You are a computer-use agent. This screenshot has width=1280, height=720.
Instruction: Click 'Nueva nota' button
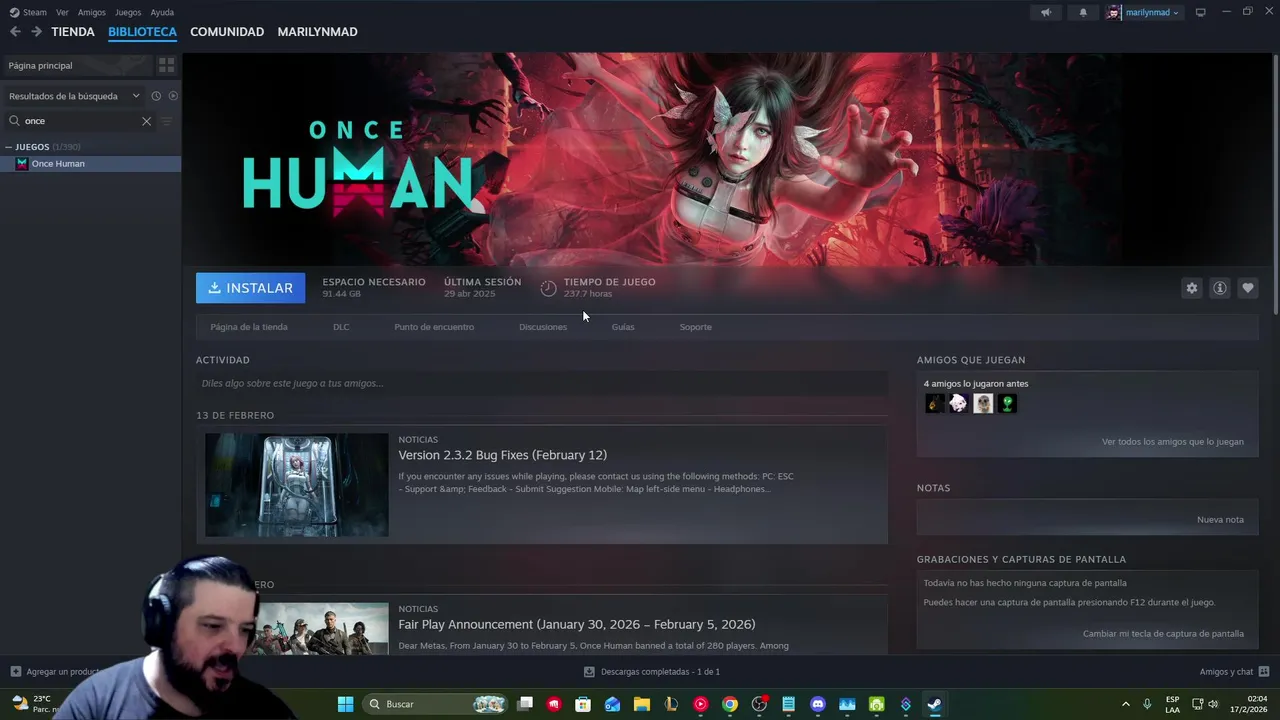click(1220, 520)
